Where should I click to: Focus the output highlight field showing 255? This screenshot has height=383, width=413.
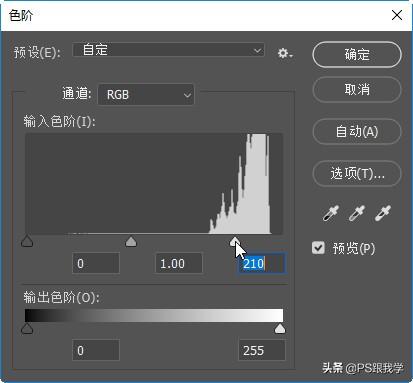pyautogui.click(x=262, y=350)
